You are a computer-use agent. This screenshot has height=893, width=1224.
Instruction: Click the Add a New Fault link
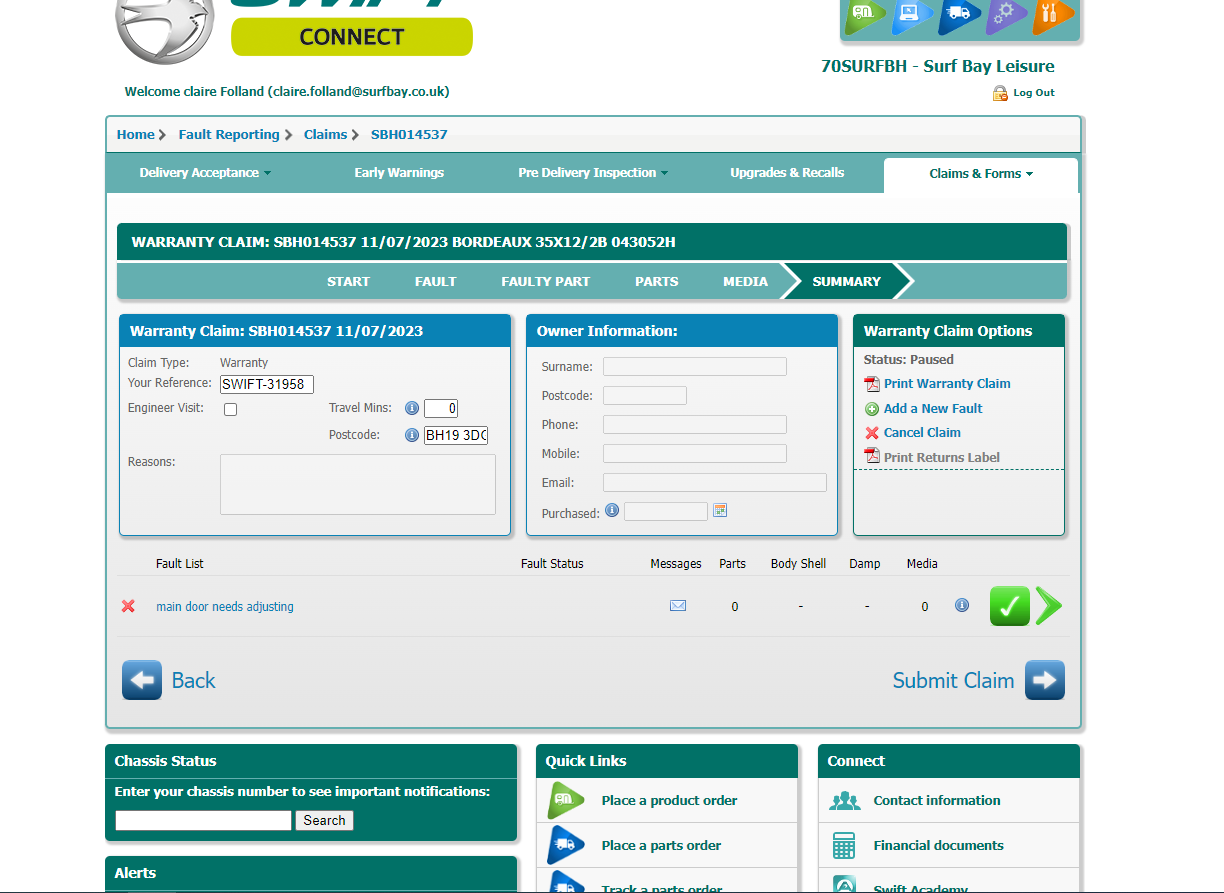coord(933,409)
